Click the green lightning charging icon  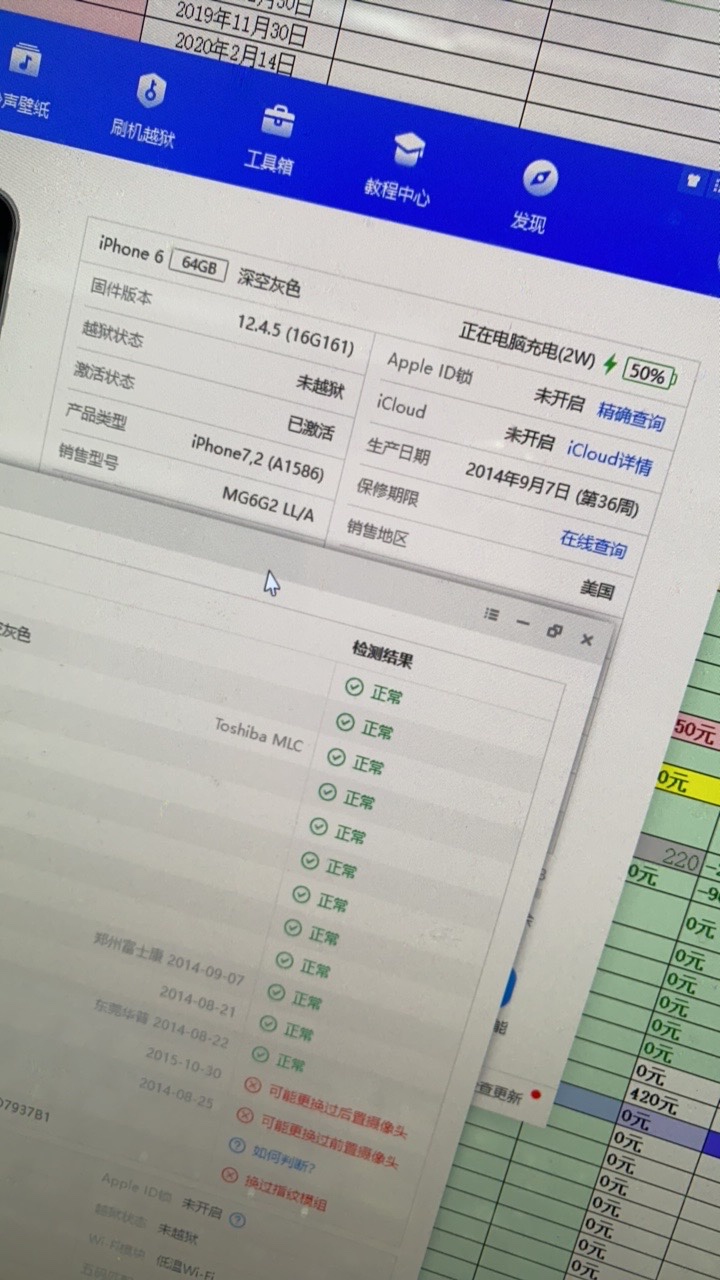609,366
